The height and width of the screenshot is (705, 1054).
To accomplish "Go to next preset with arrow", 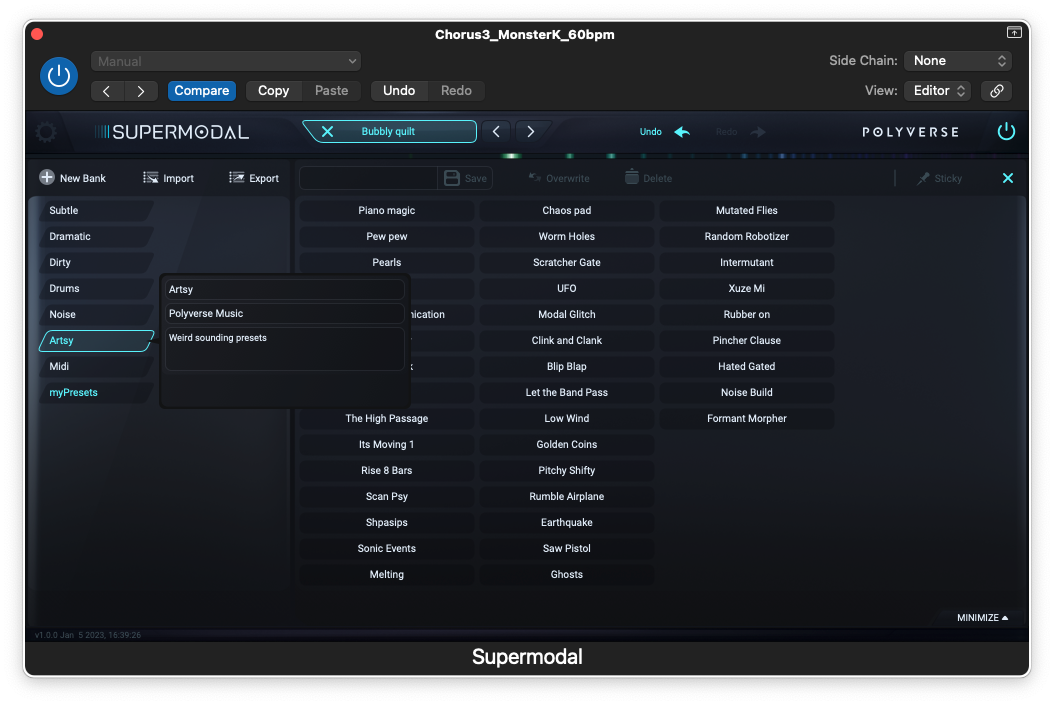I will tap(531, 132).
